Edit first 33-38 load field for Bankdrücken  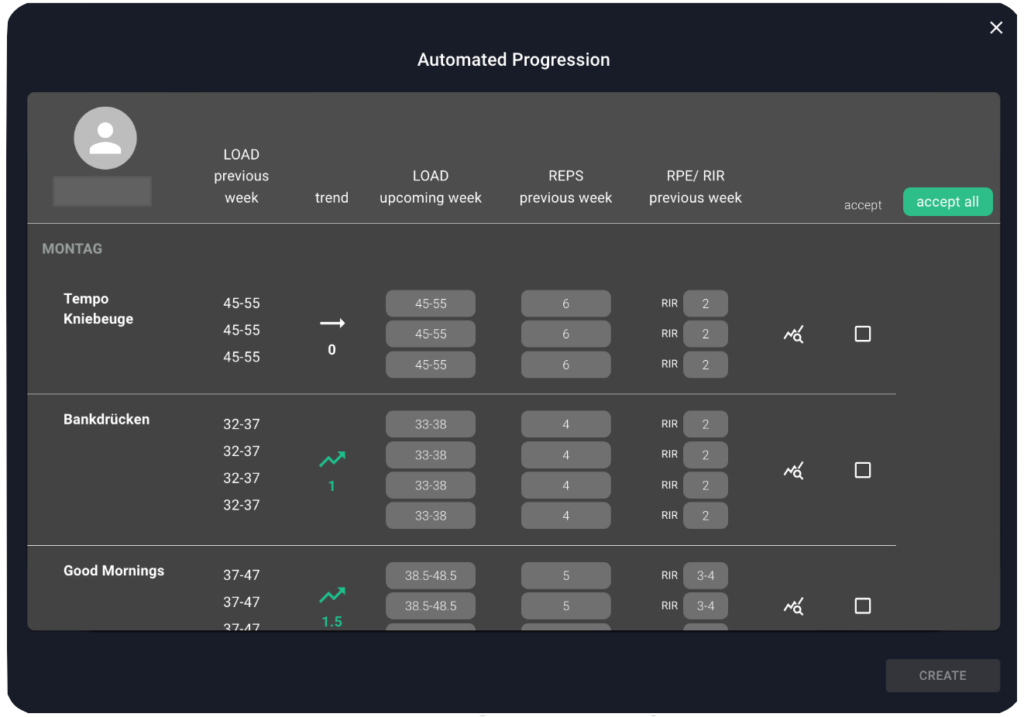pos(431,424)
